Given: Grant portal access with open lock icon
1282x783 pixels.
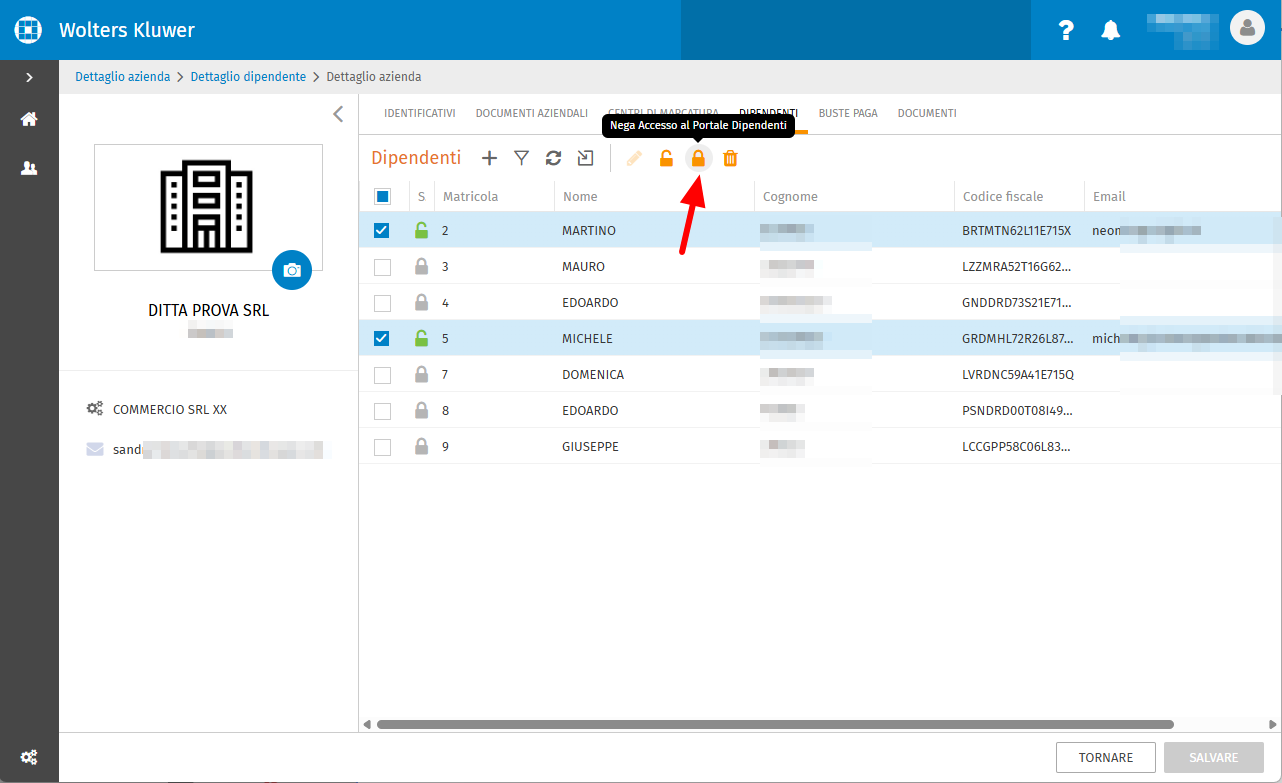Looking at the screenshot, I should (666, 158).
